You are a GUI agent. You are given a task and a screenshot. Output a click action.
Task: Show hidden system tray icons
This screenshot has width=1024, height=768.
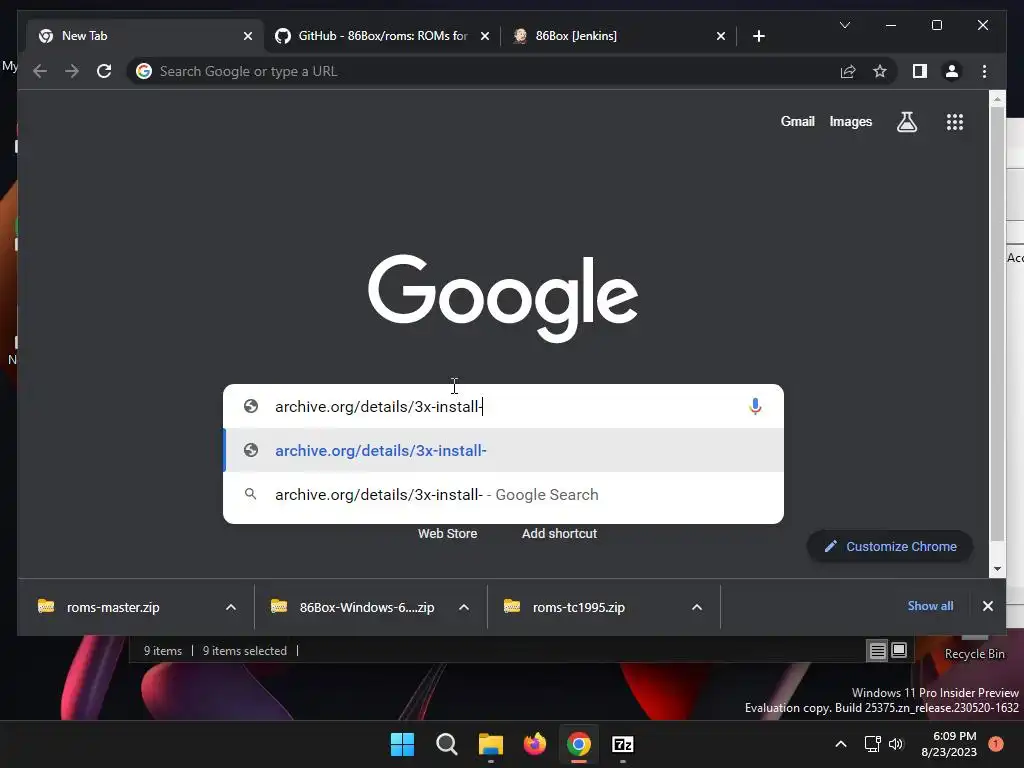pyautogui.click(x=841, y=744)
